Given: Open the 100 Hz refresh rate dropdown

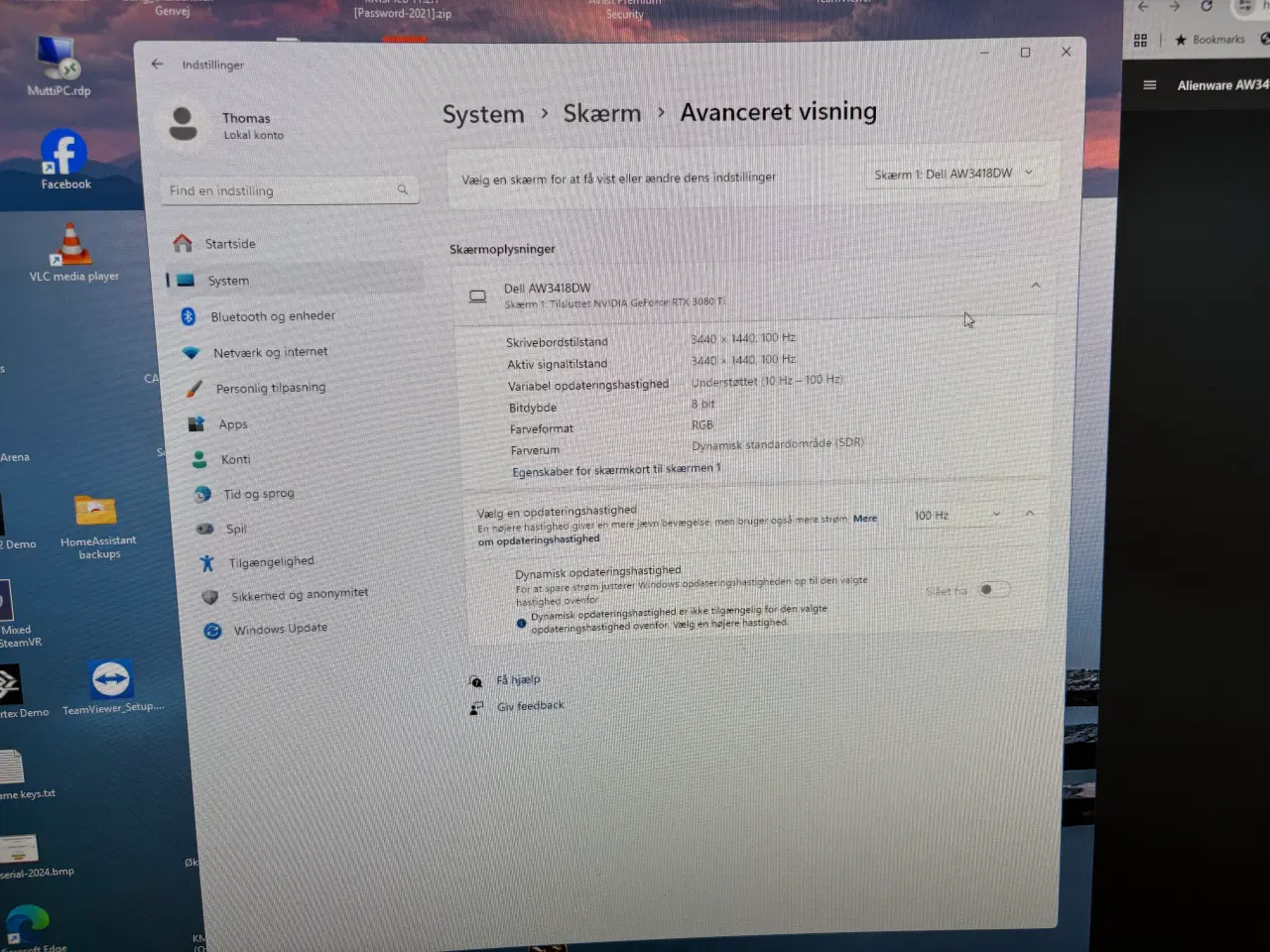Looking at the screenshot, I should coord(956,515).
